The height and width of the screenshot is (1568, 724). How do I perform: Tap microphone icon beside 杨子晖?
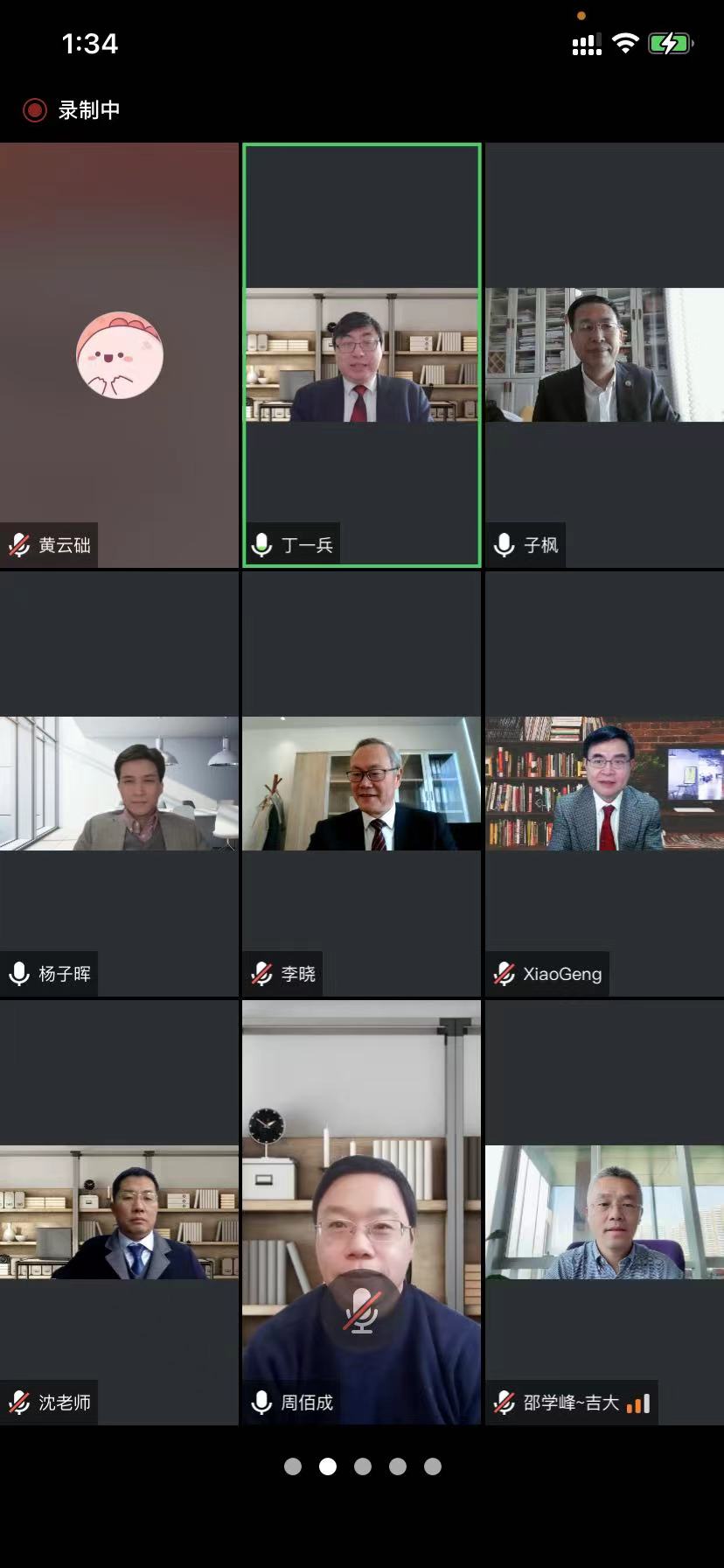19,974
